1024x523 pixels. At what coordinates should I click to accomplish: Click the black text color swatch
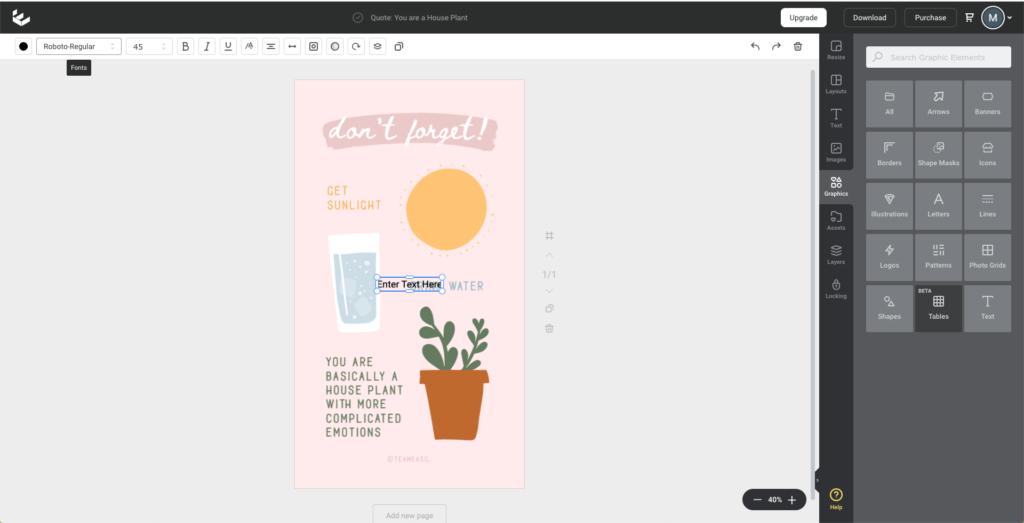point(23,47)
